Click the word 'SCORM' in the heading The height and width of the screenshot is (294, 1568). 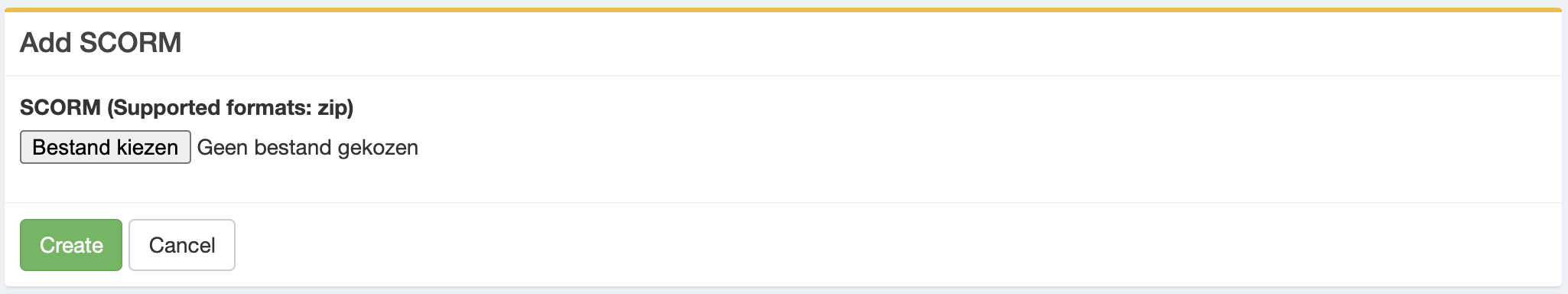tap(130, 43)
